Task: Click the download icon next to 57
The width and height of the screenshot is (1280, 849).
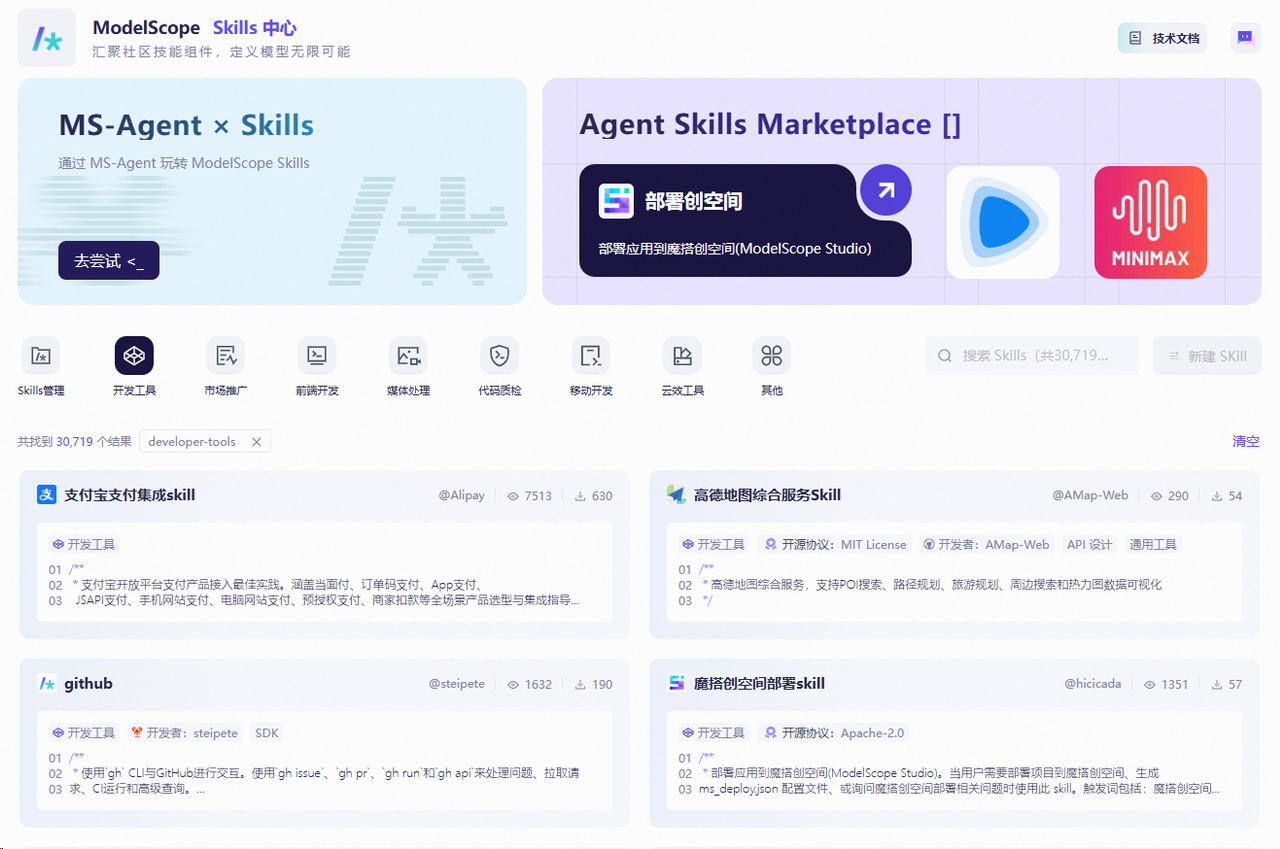Action: 1217,685
